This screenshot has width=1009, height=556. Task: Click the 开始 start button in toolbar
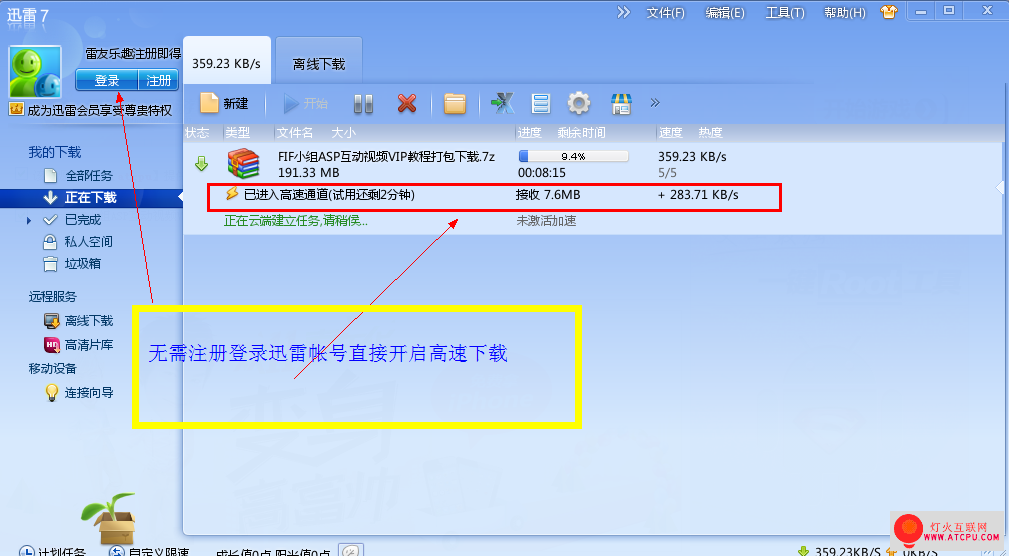(x=306, y=103)
